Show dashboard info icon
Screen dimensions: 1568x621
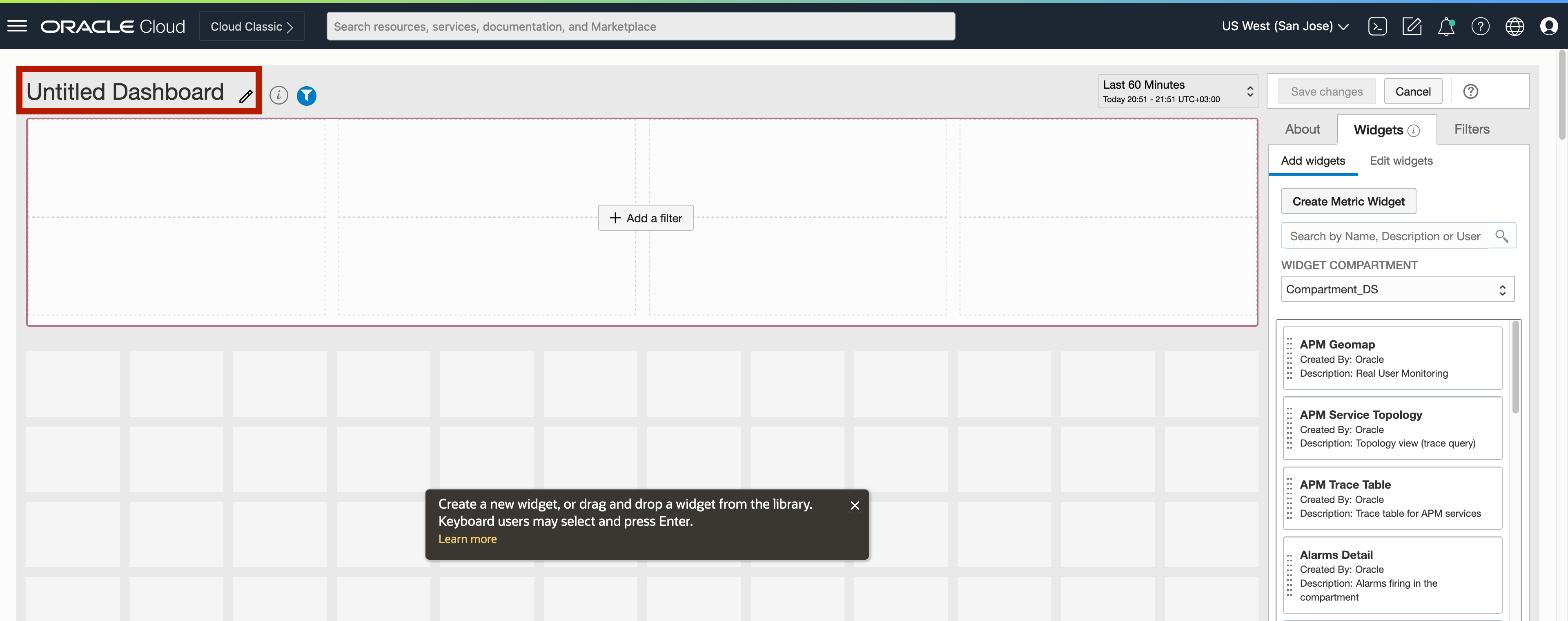tap(278, 96)
